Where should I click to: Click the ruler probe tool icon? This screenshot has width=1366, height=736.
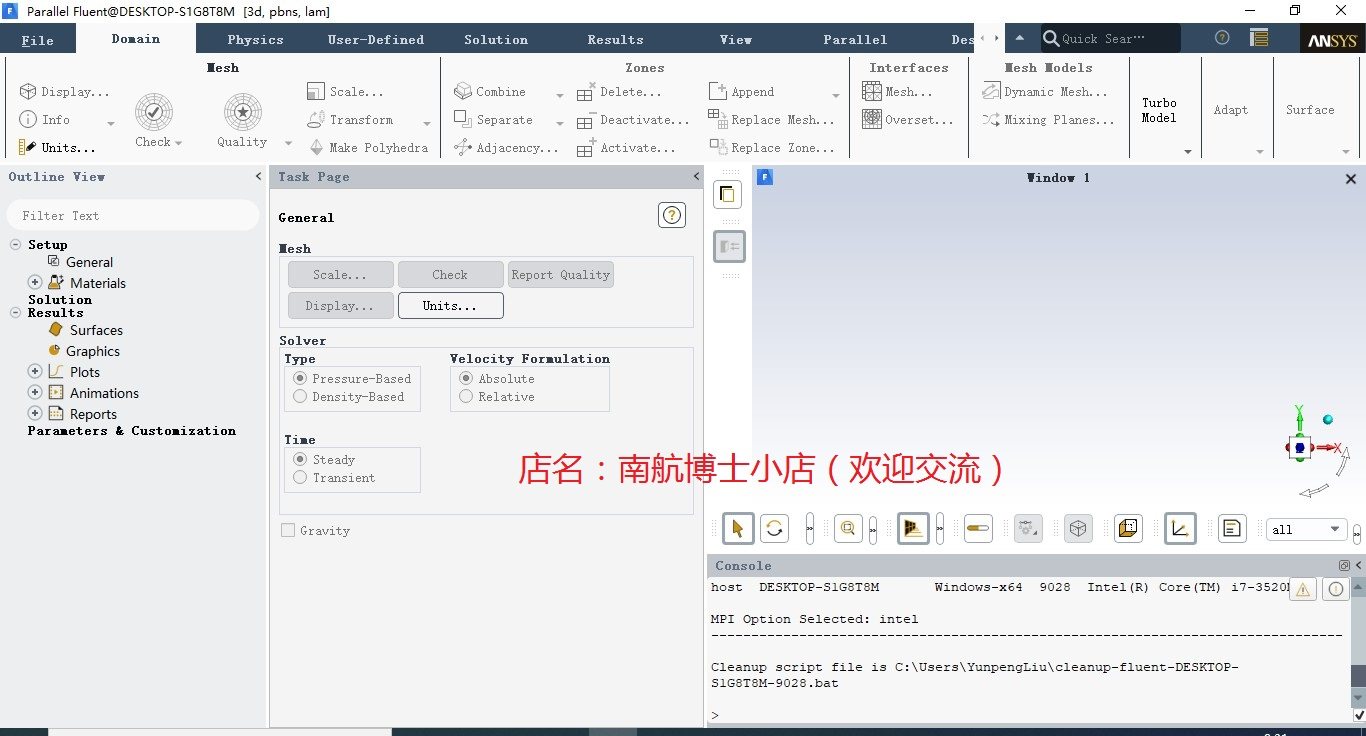click(x=979, y=528)
